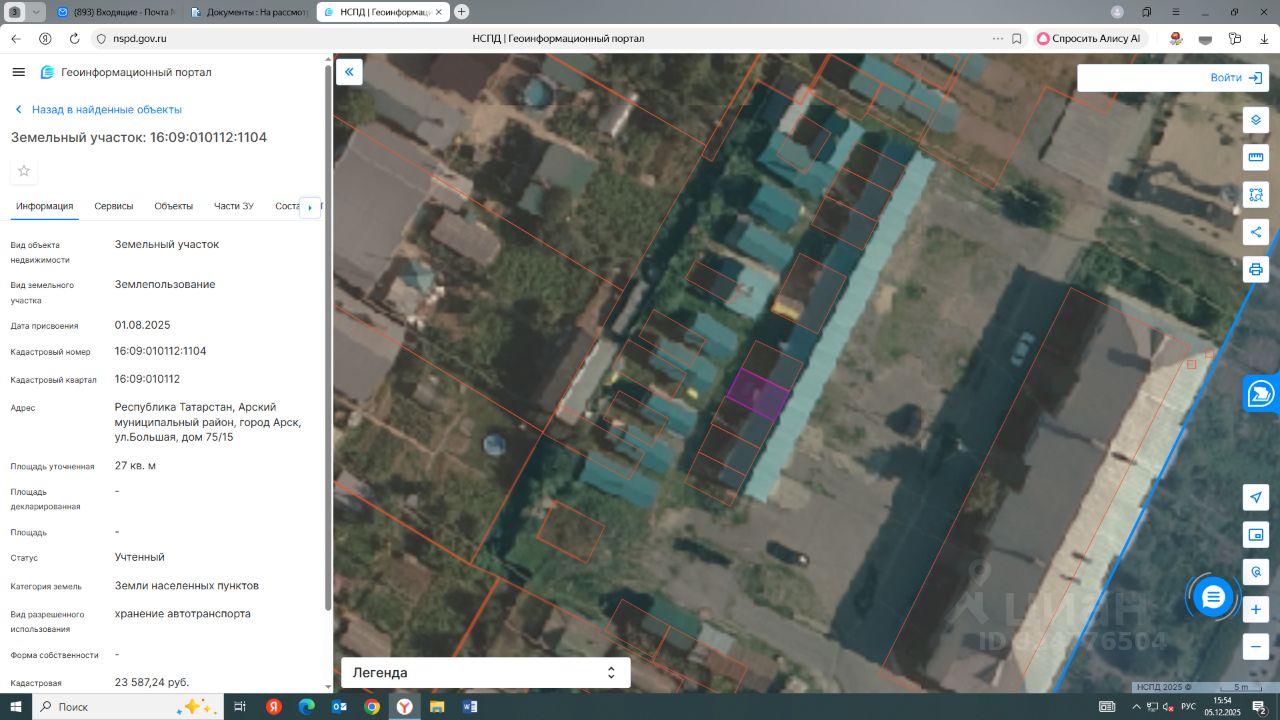Image resolution: width=1280 pixels, height=720 pixels.
Task: Open Microsoft Edge from the taskbar
Action: click(307, 706)
